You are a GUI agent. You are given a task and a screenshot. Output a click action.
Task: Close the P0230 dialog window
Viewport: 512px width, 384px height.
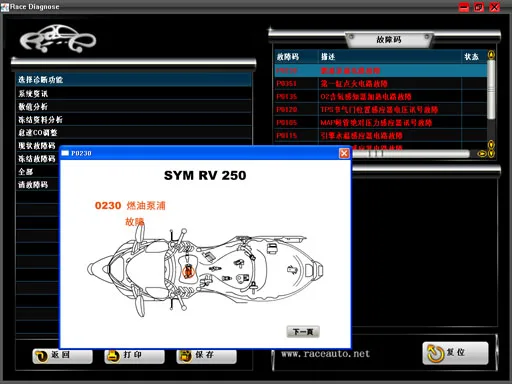344,153
